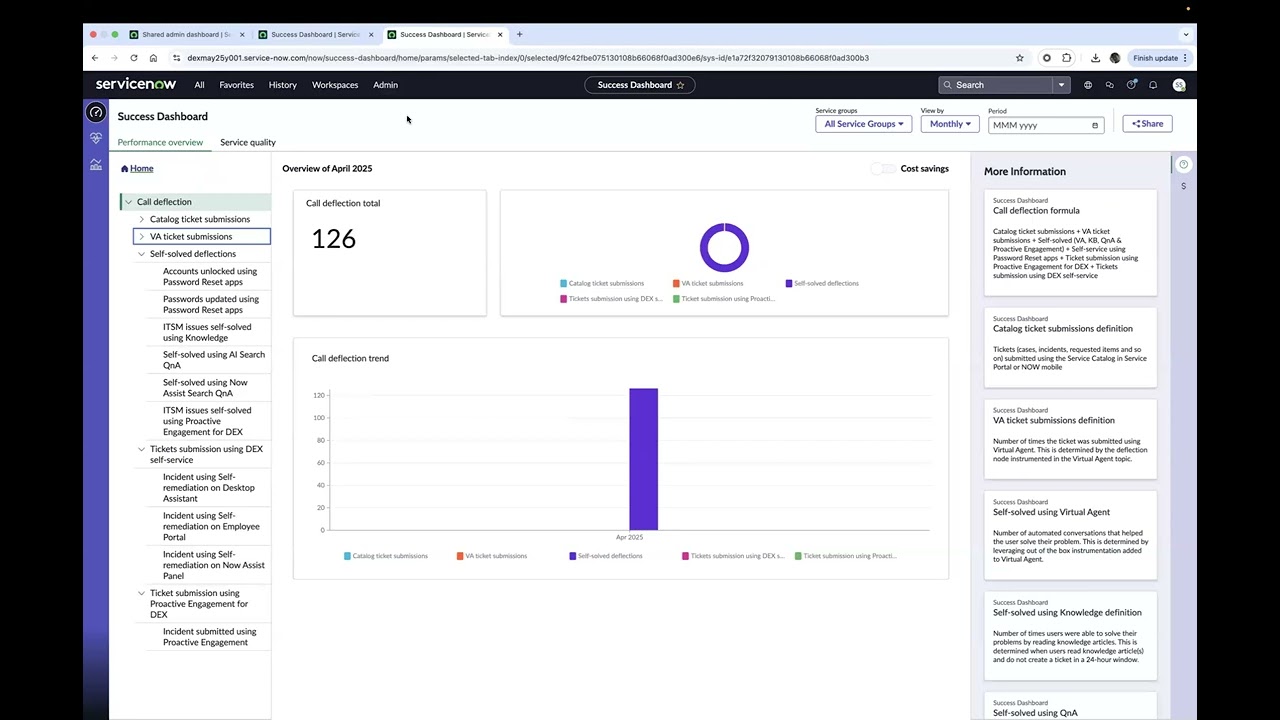Open the chat conversations icon
Viewport: 1280px width, 720px height.
pos(1110,85)
